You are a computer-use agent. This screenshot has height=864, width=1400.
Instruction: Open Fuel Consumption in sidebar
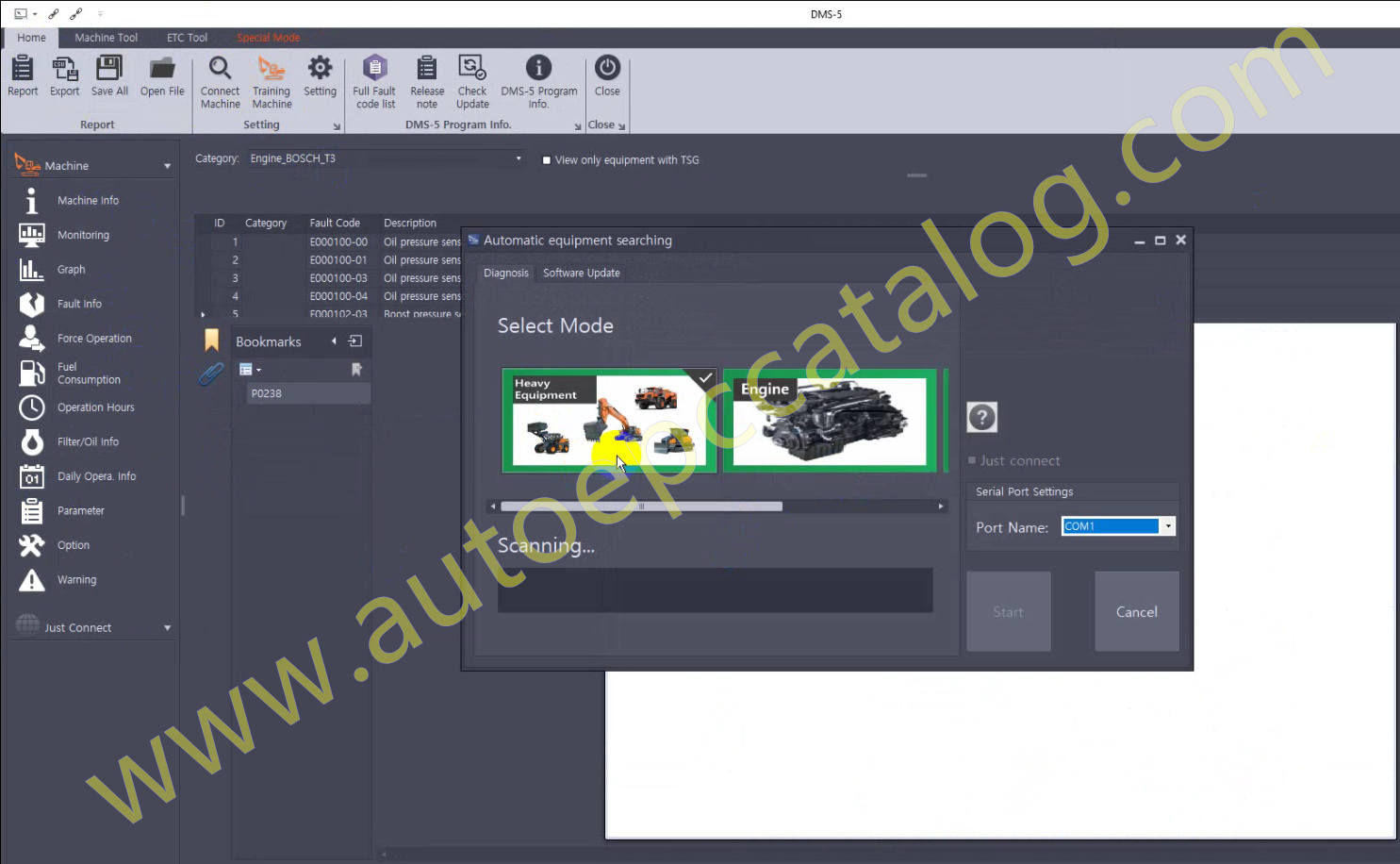pyautogui.click(x=88, y=374)
